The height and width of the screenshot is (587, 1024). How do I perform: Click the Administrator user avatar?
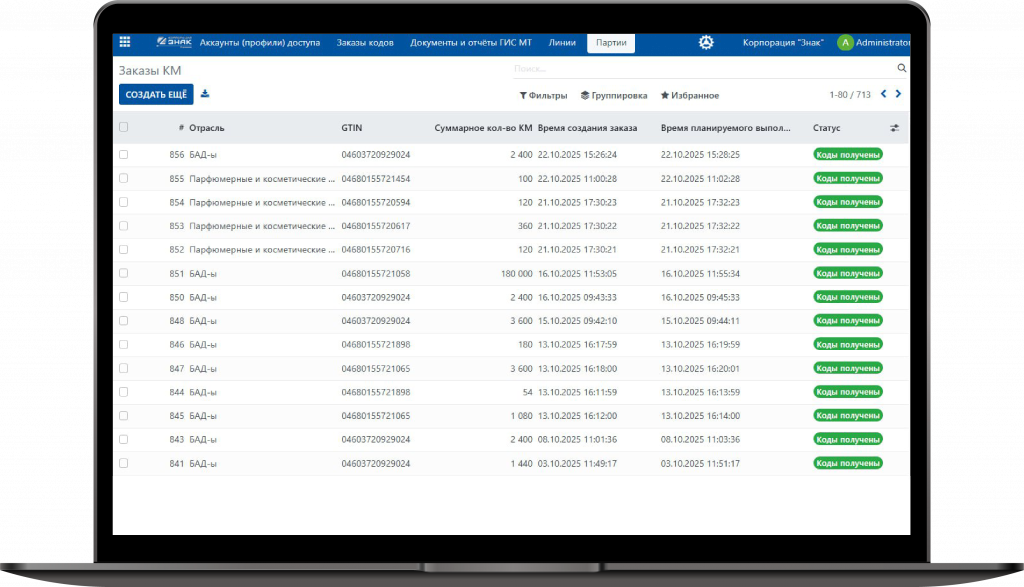[x=845, y=43]
